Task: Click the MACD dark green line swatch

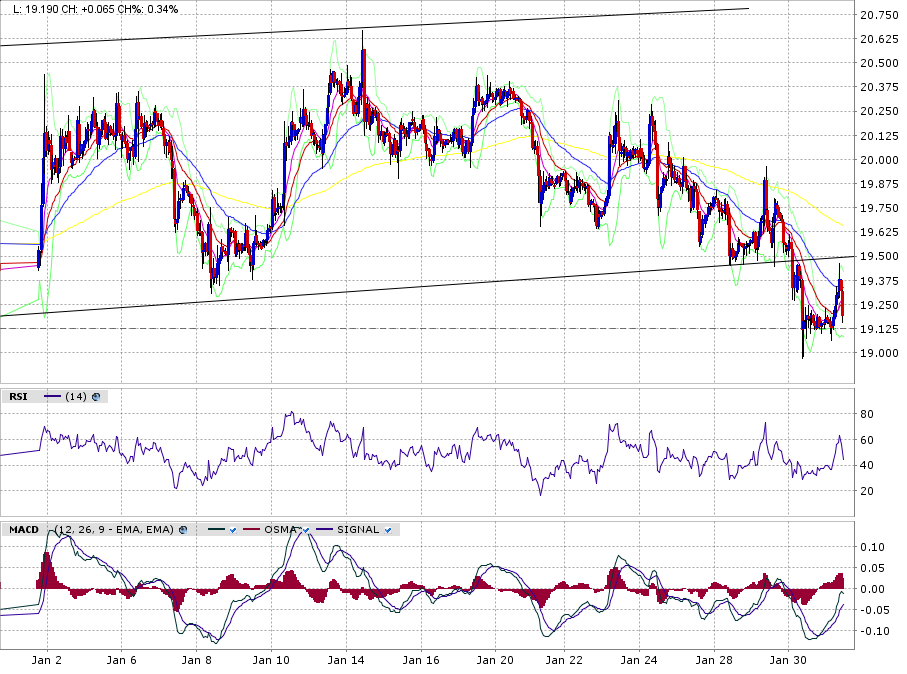Action: pos(216,530)
